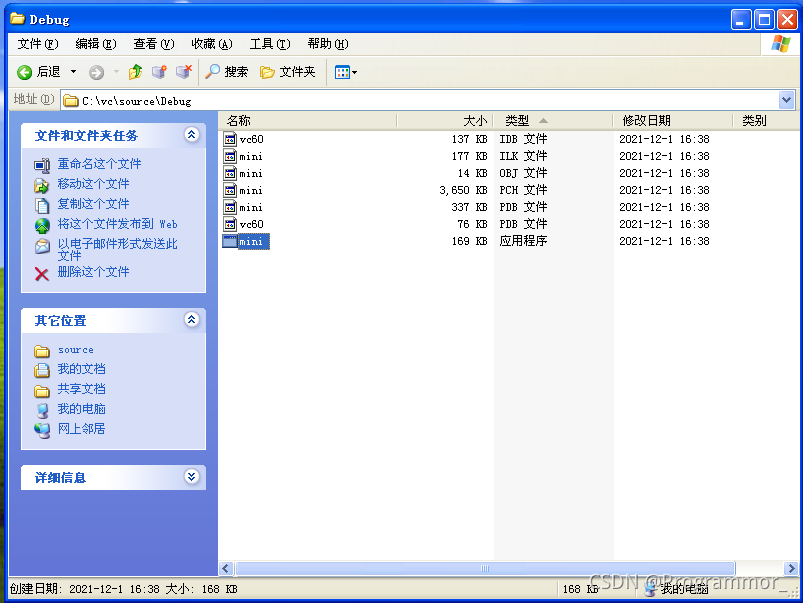The image size is (803, 603).
Task: Click the 我的电脑 computer icon
Action: tap(42, 410)
